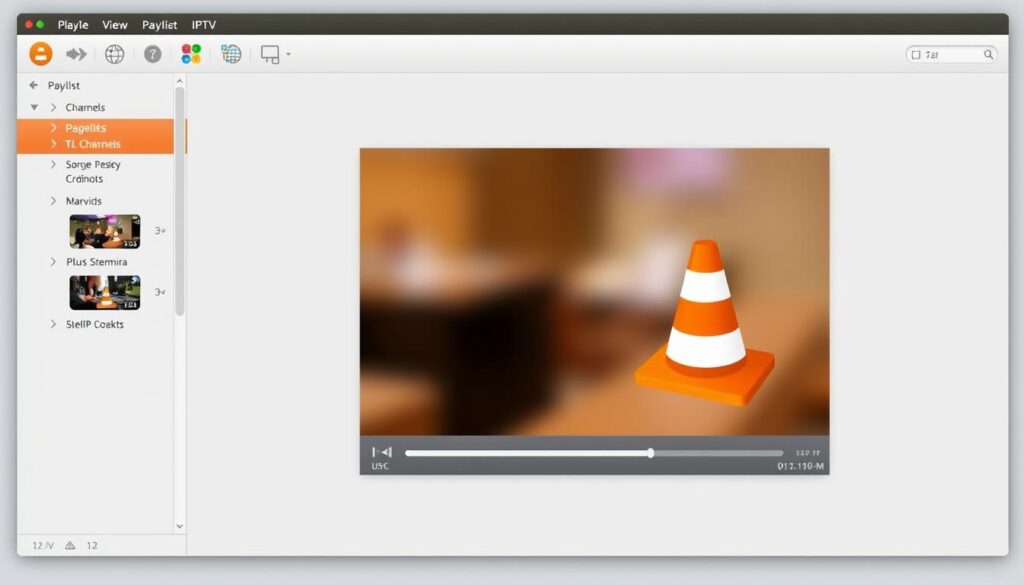This screenshot has width=1024, height=585.
Task: Select the highlighted TL Channels entry
Action: click(95, 144)
